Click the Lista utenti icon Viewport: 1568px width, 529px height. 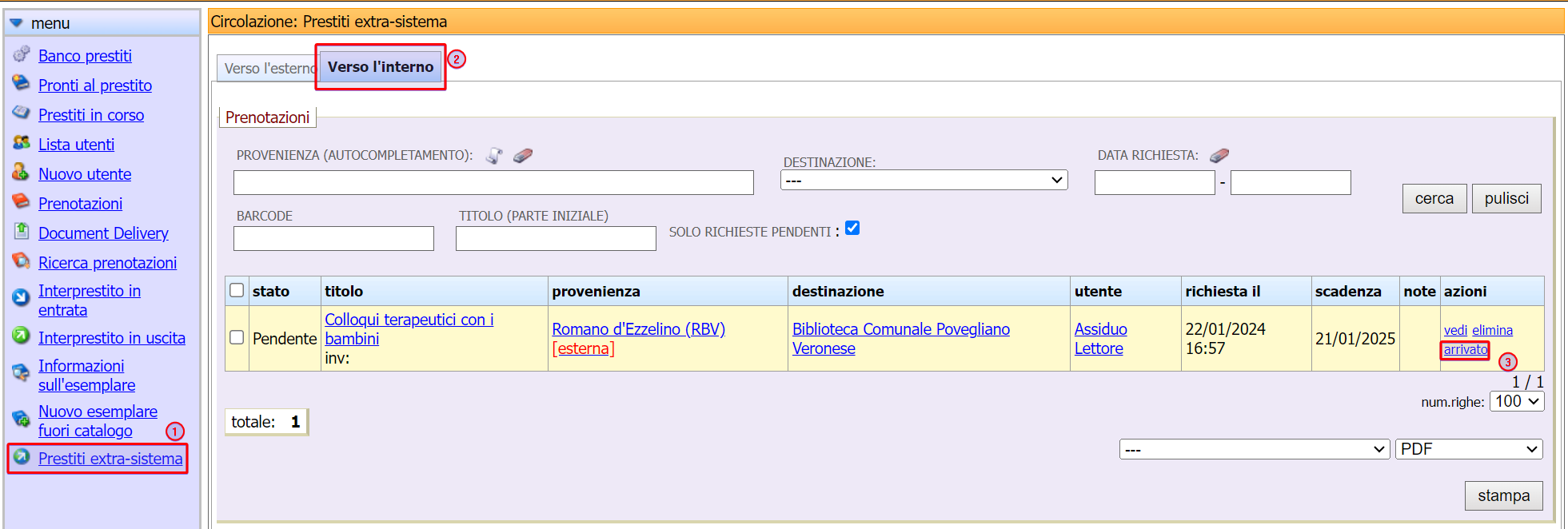pos(22,143)
